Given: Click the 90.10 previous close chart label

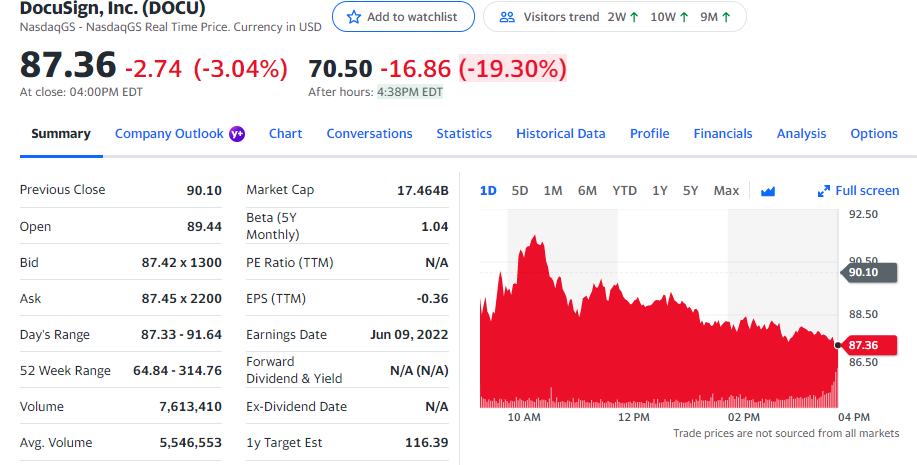Looking at the screenshot, I should (x=862, y=272).
